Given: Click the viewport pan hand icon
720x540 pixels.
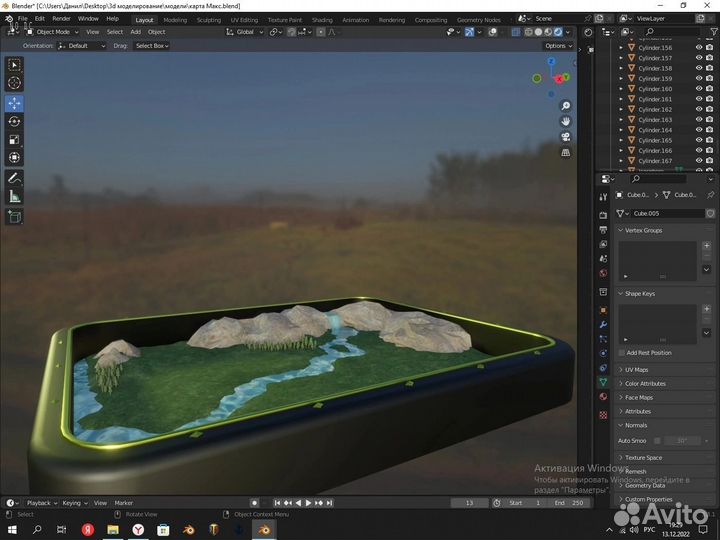Looking at the screenshot, I should [x=566, y=121].
